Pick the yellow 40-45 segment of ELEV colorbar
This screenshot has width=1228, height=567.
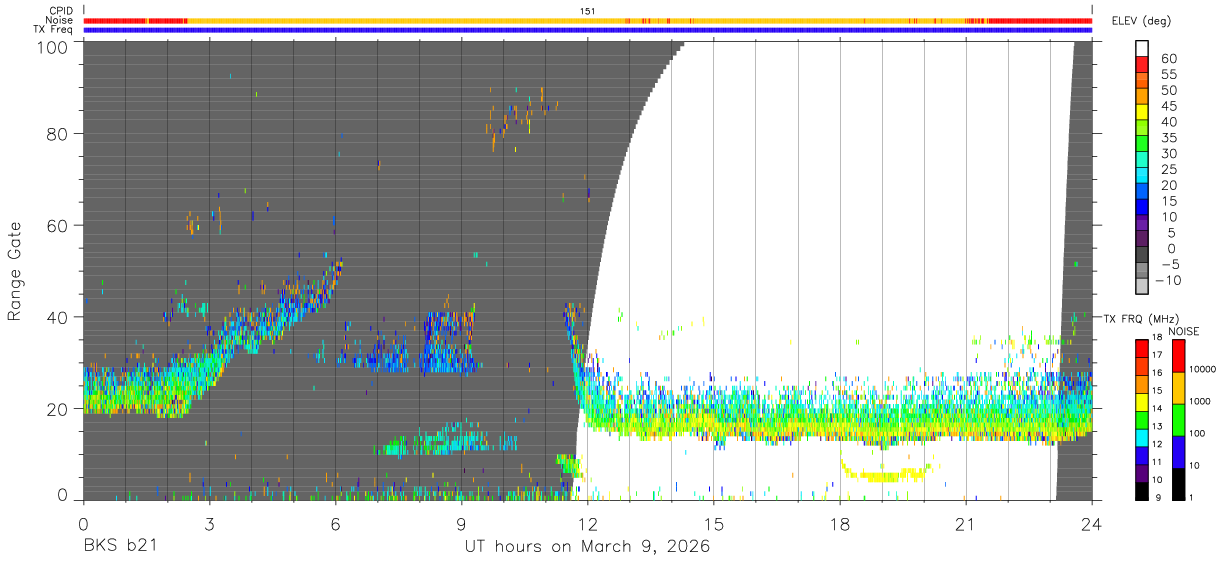1143,113
